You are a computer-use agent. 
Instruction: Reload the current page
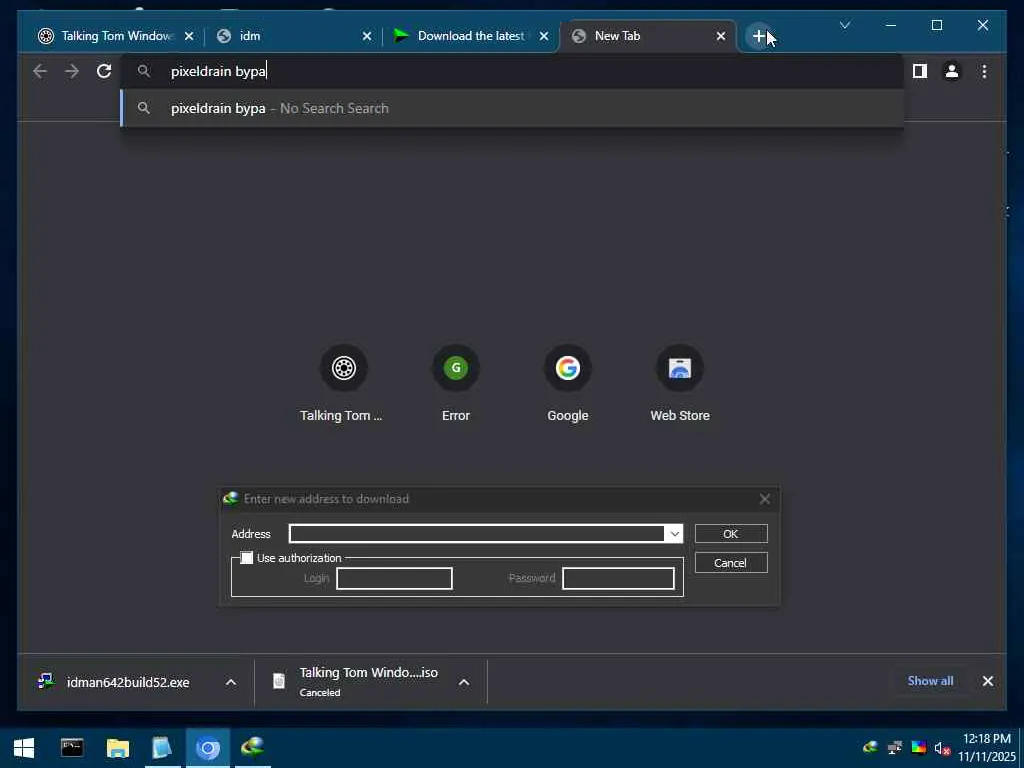pyautogui.click(x=104, y=71)
